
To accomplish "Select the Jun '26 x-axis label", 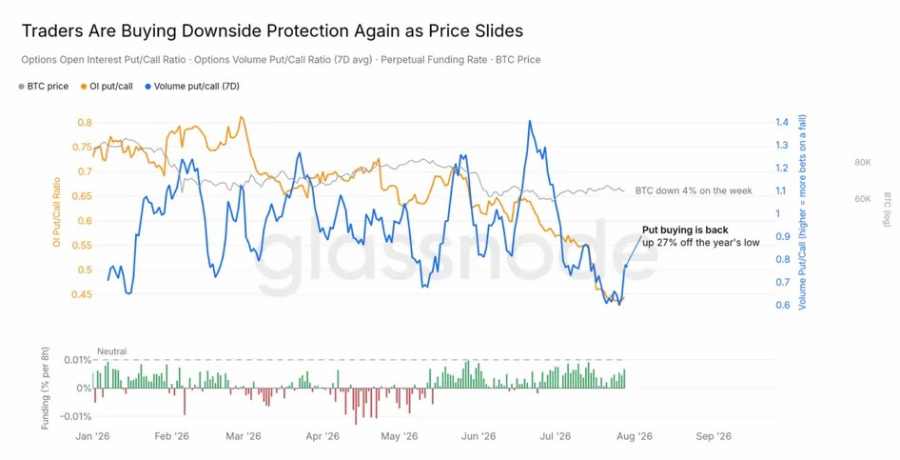I will click(x=478, y=436).
